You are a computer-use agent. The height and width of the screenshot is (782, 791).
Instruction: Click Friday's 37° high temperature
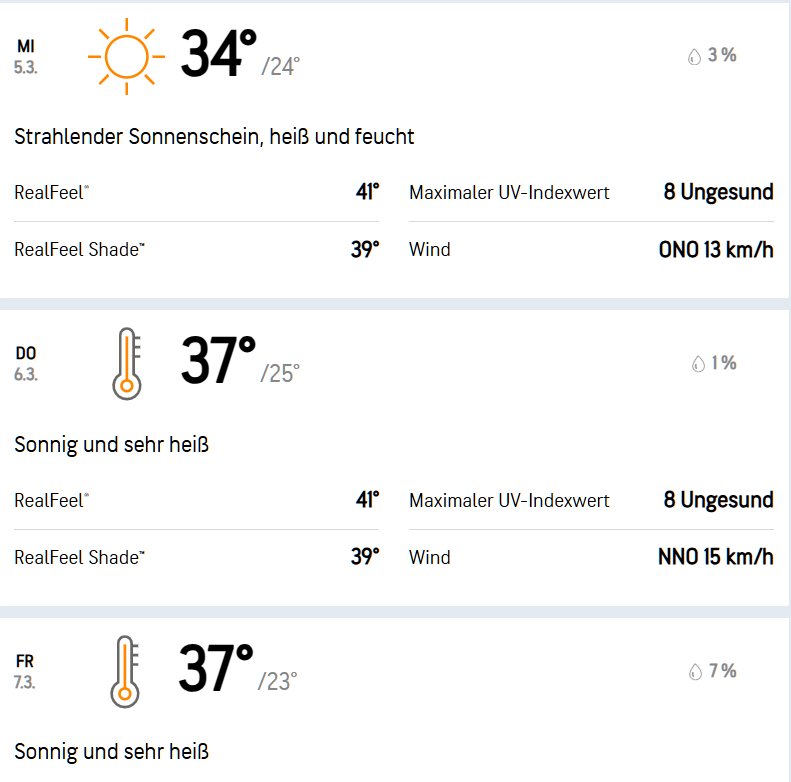coord(216,670)
